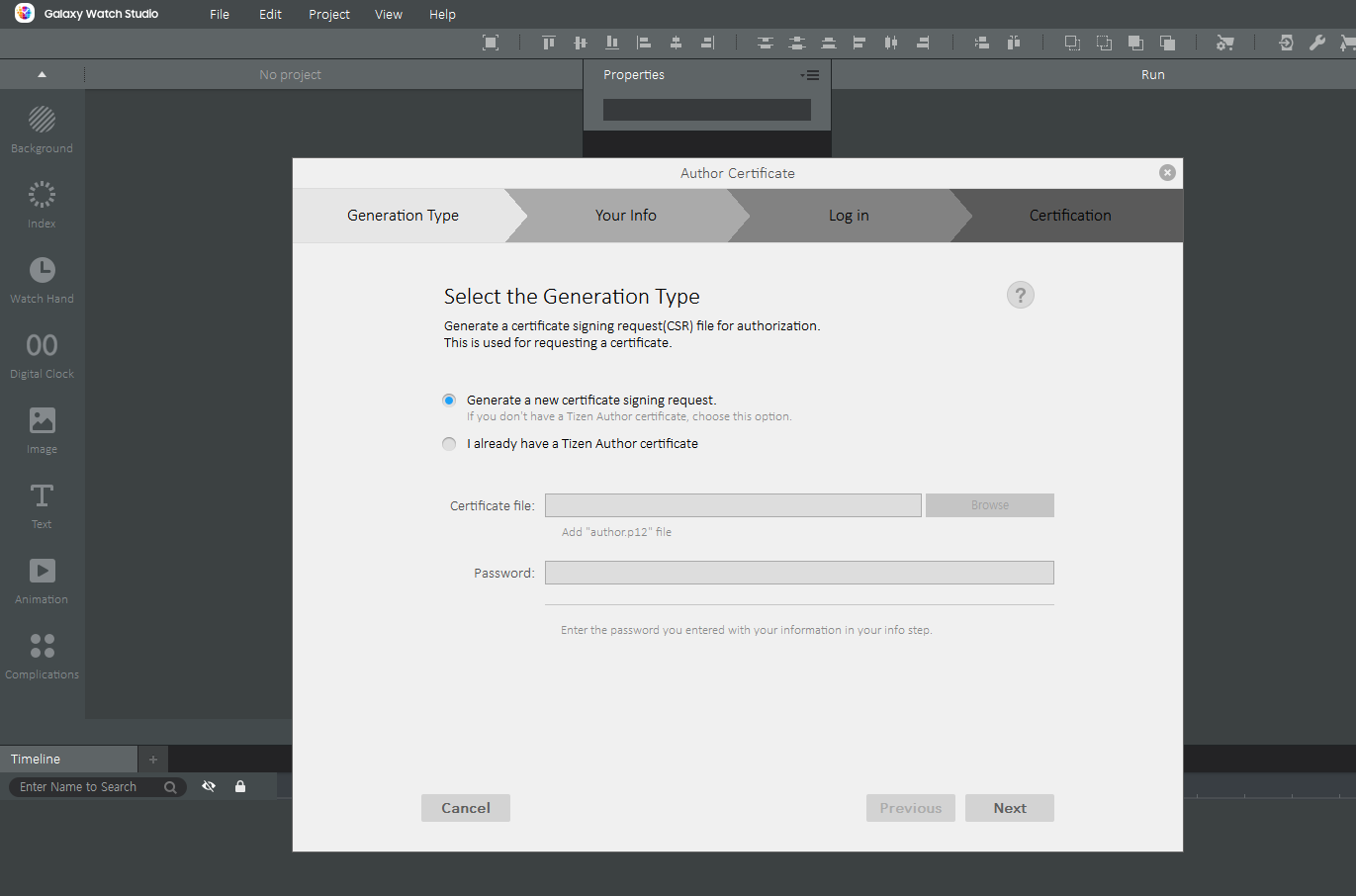
Task: Click the Previous button
Action: [911, 808]
